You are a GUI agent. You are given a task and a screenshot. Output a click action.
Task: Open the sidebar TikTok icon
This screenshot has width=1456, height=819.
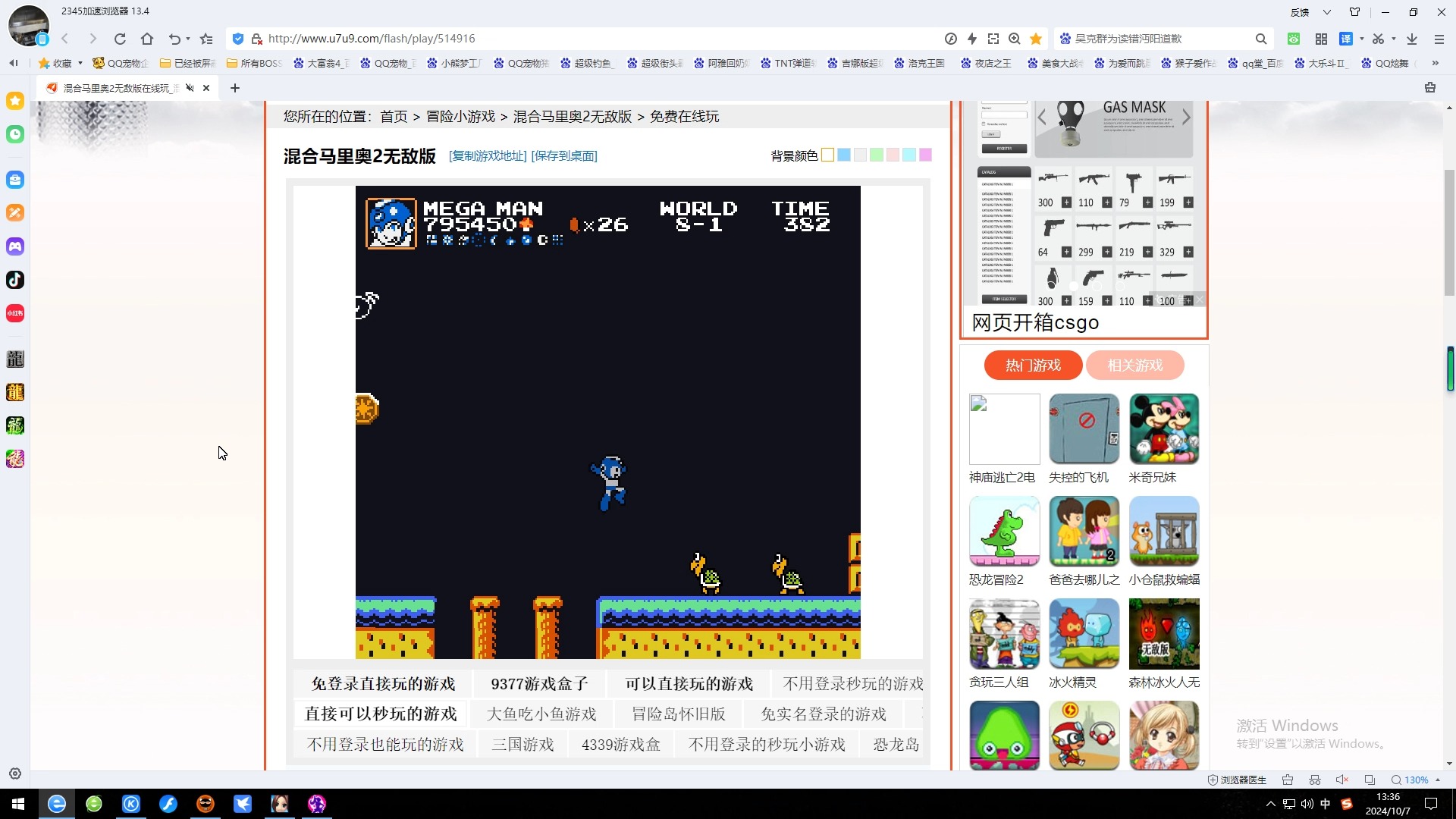pos(15,280)
